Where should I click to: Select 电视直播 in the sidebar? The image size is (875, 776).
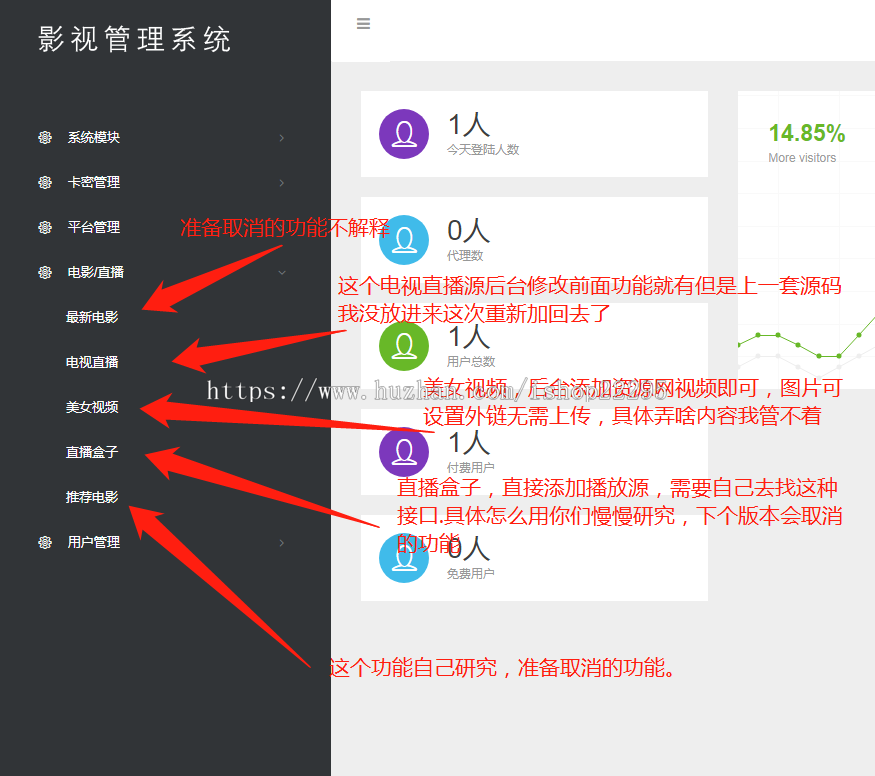pos(92,362)
